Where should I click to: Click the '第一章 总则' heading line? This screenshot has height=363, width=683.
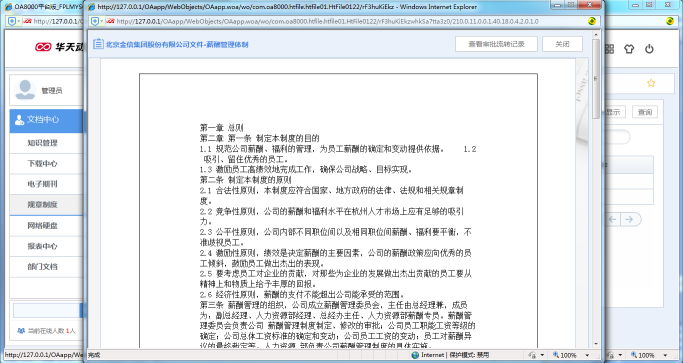(x=221, y=128)
